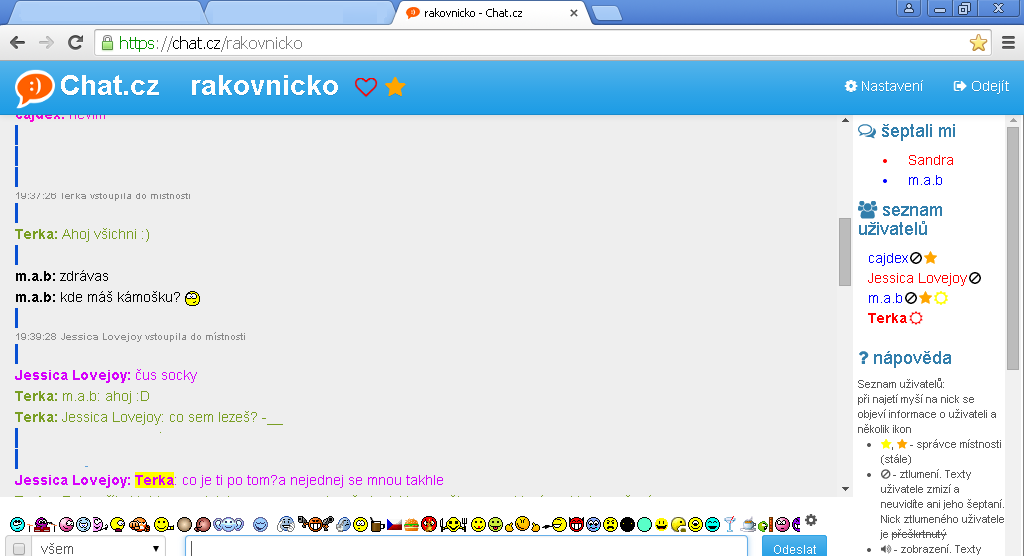Viewport: 1024px width, 556px height.
Task: Click Odejít to leave room
Action: [981, 86]
